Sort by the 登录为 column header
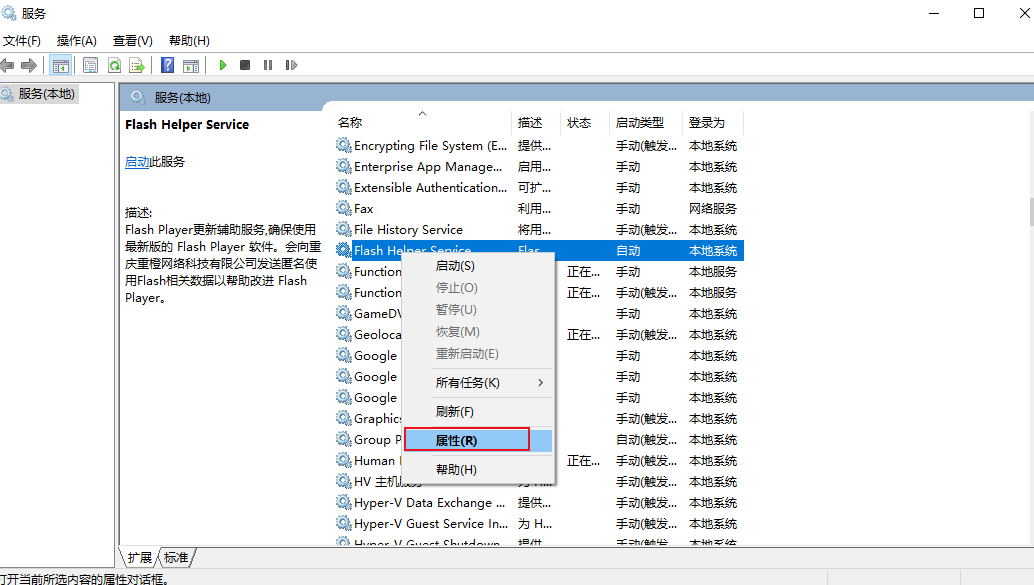Image resolution: width=1034 pixels, height=585 pixels. pos(712,123)
